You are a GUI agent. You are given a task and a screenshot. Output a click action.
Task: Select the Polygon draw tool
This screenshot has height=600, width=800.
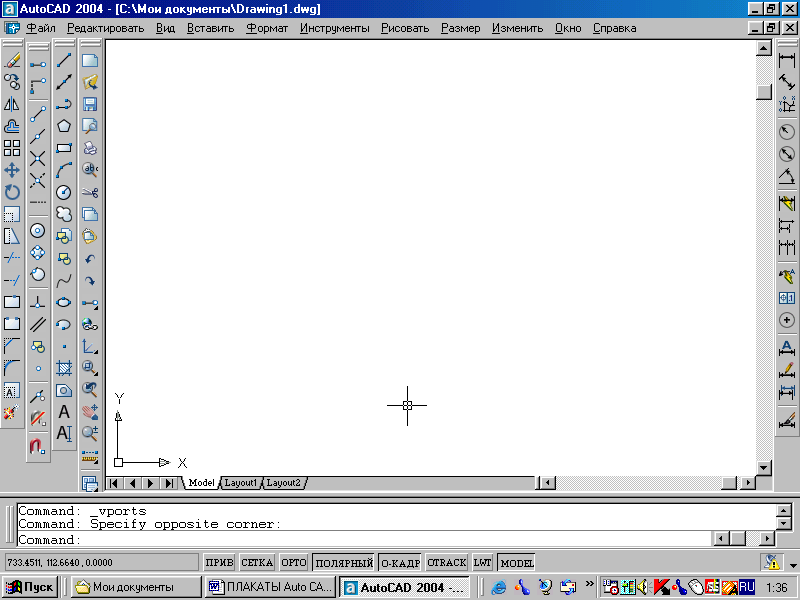64,126
